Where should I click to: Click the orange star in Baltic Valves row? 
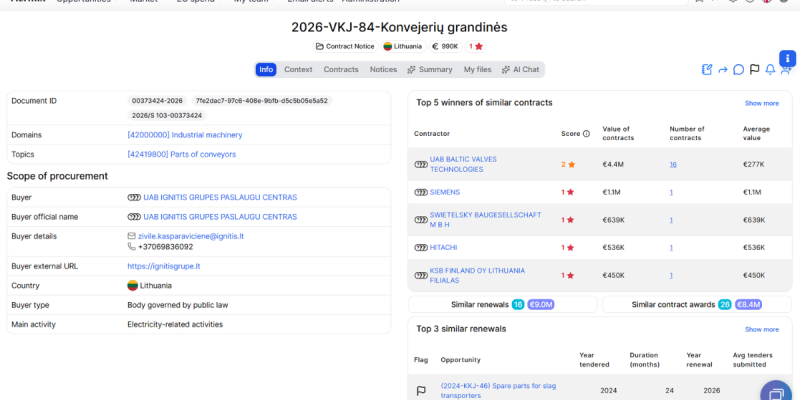pyautogui.click(x=572, y=164)
